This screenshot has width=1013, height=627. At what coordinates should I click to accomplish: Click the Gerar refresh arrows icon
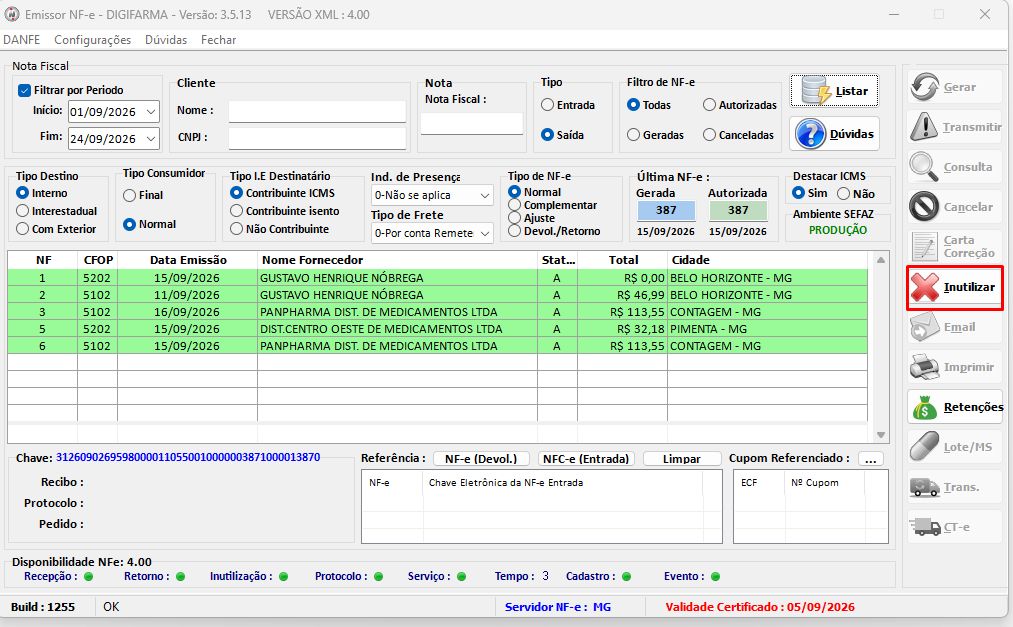924,87
